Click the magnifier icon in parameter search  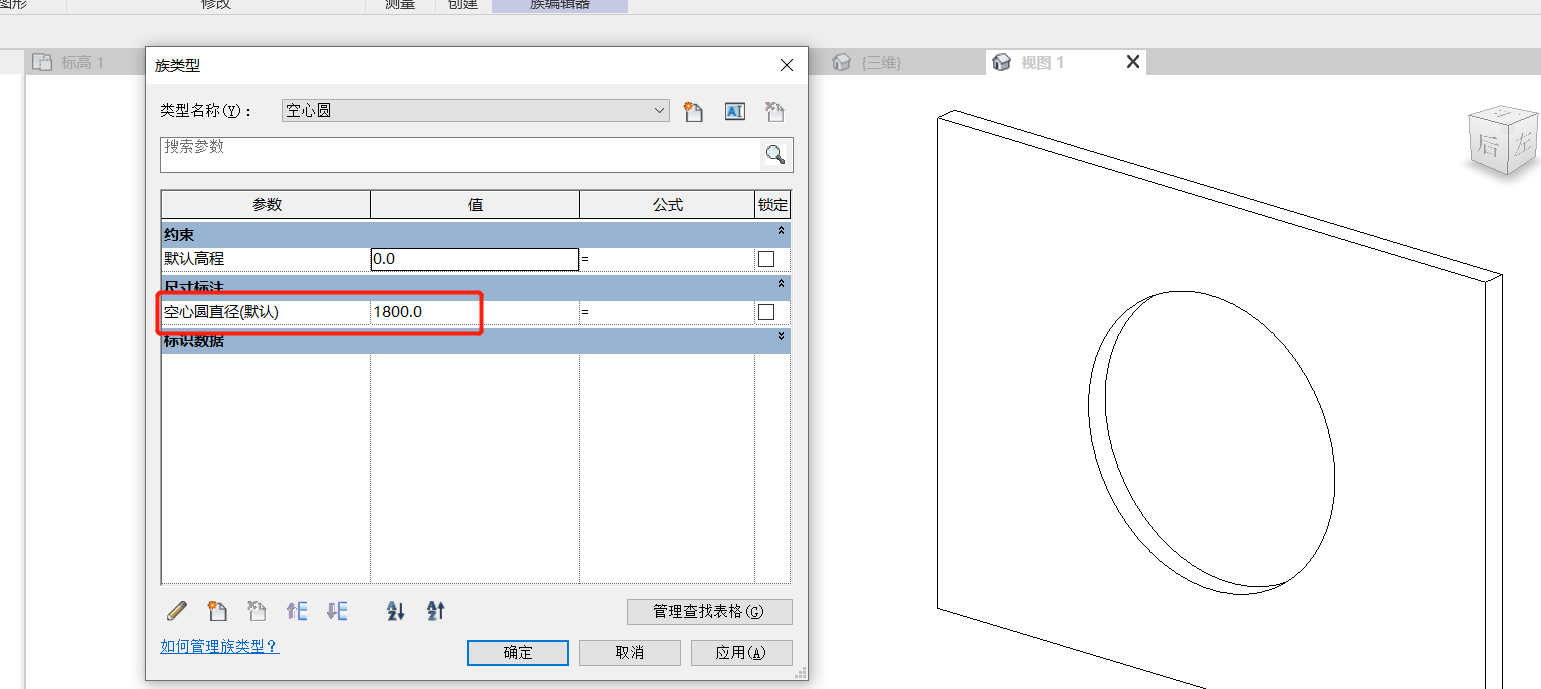tap(775, 154)
